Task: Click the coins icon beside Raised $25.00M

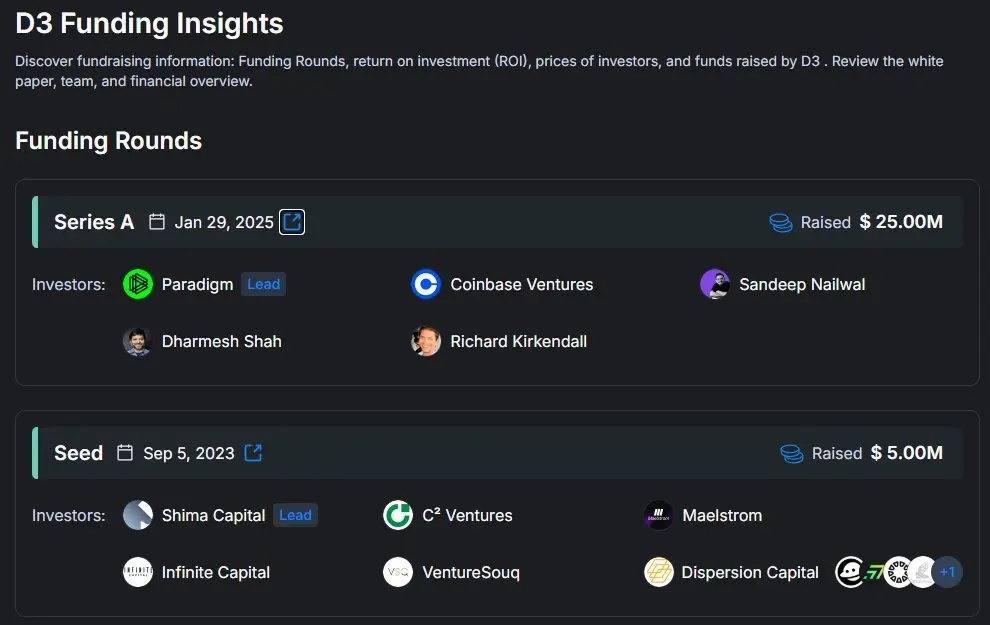Action: tap(780, 222)
